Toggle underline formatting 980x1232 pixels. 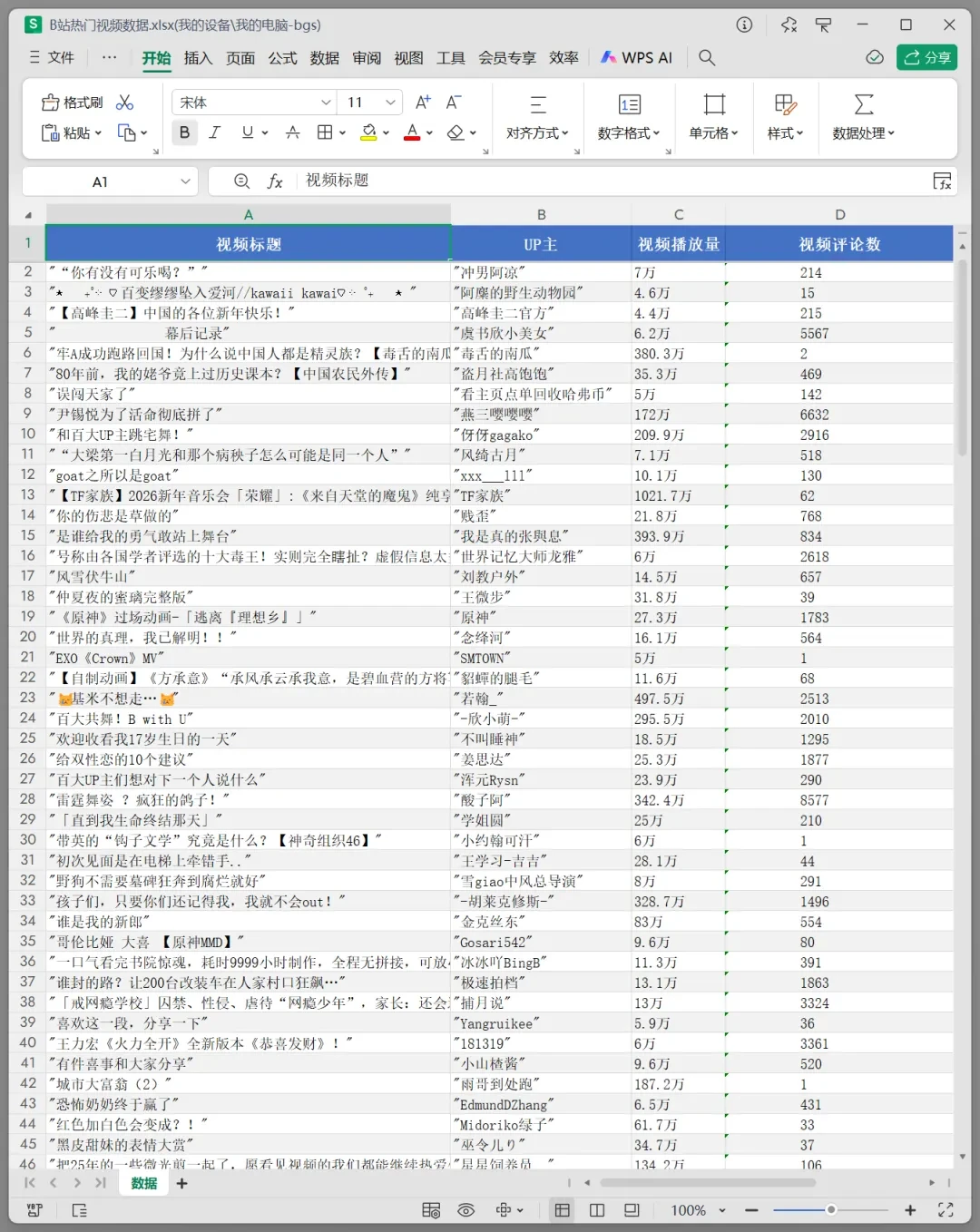248,132
